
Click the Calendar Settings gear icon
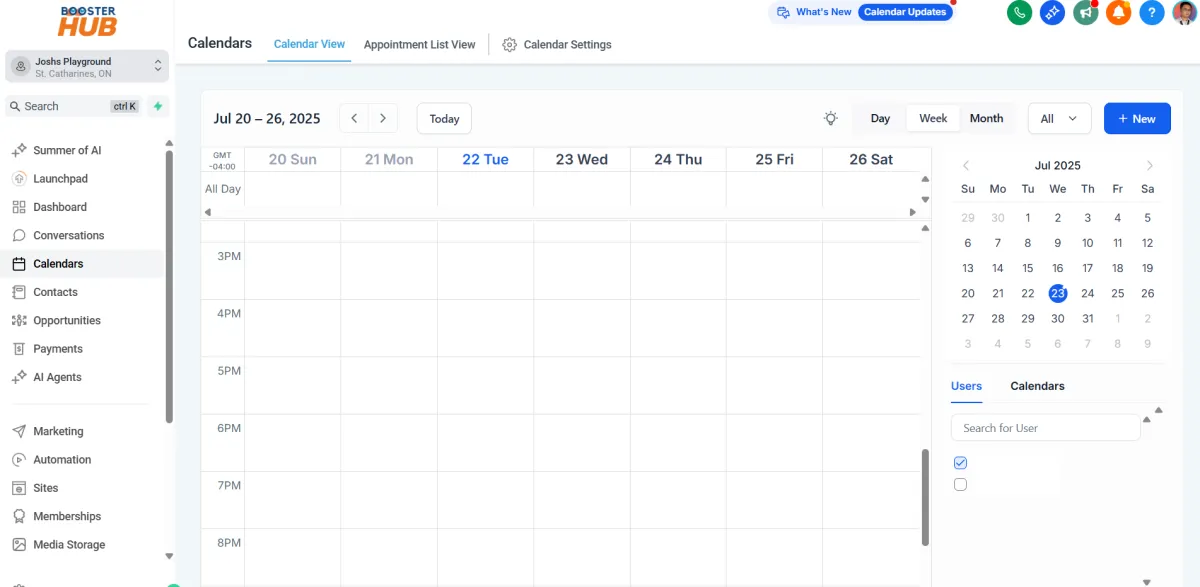pos(509,45)
